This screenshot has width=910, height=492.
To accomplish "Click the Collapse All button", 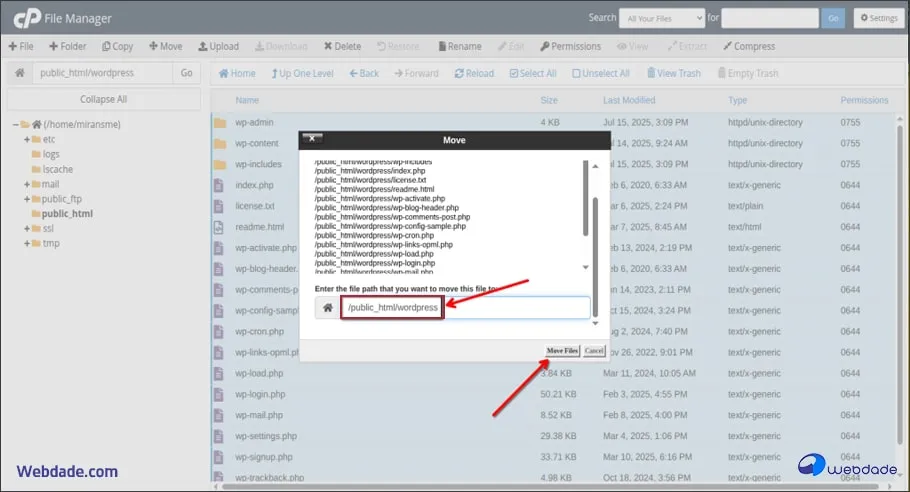I will click(x=103, y=100).
